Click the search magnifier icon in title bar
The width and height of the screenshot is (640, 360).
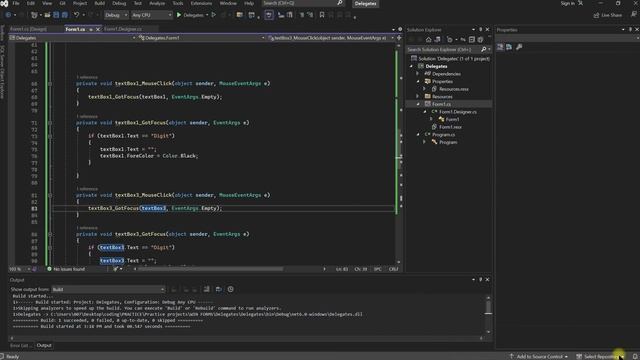point(340,3)
